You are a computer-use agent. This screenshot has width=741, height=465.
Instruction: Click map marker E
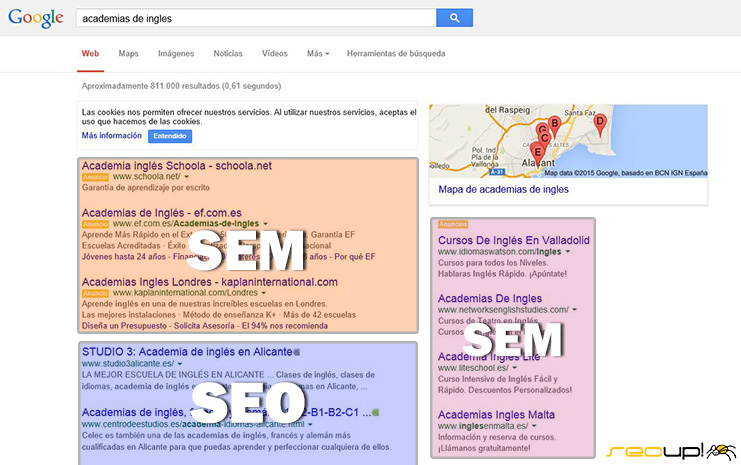coord(537,152)
